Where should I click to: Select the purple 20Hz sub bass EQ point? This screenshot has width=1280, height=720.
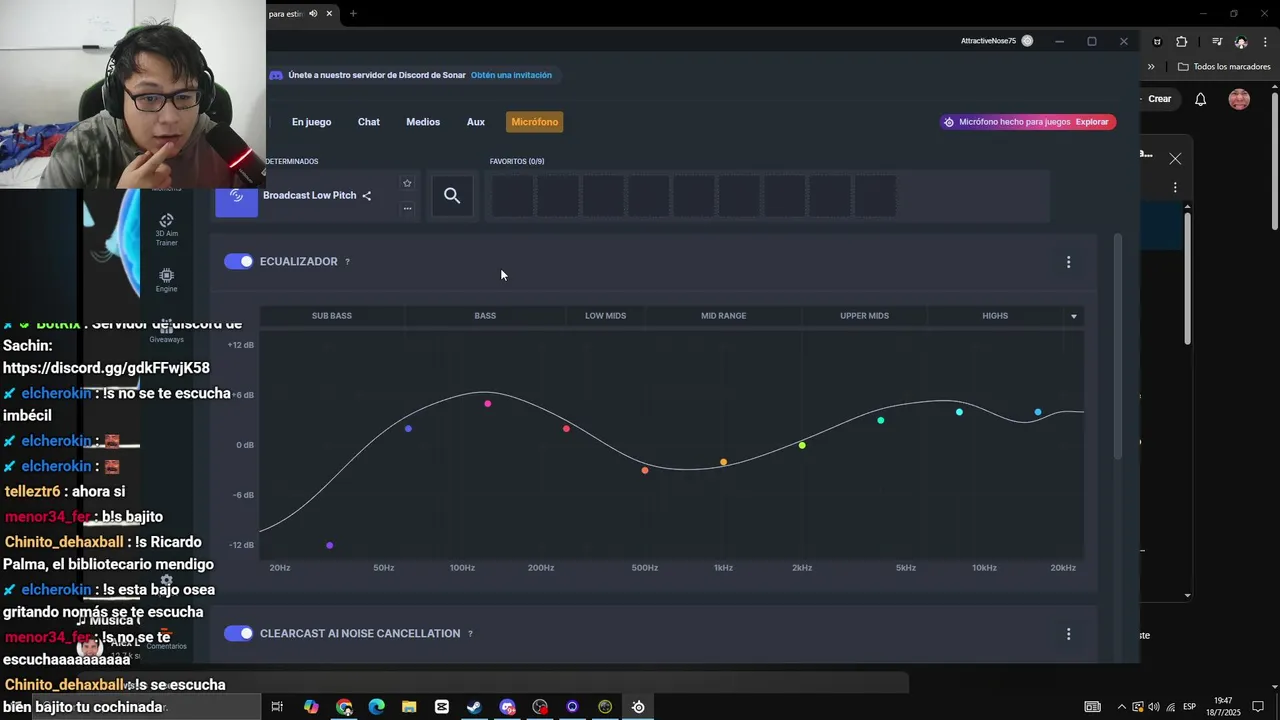point(330,545)
